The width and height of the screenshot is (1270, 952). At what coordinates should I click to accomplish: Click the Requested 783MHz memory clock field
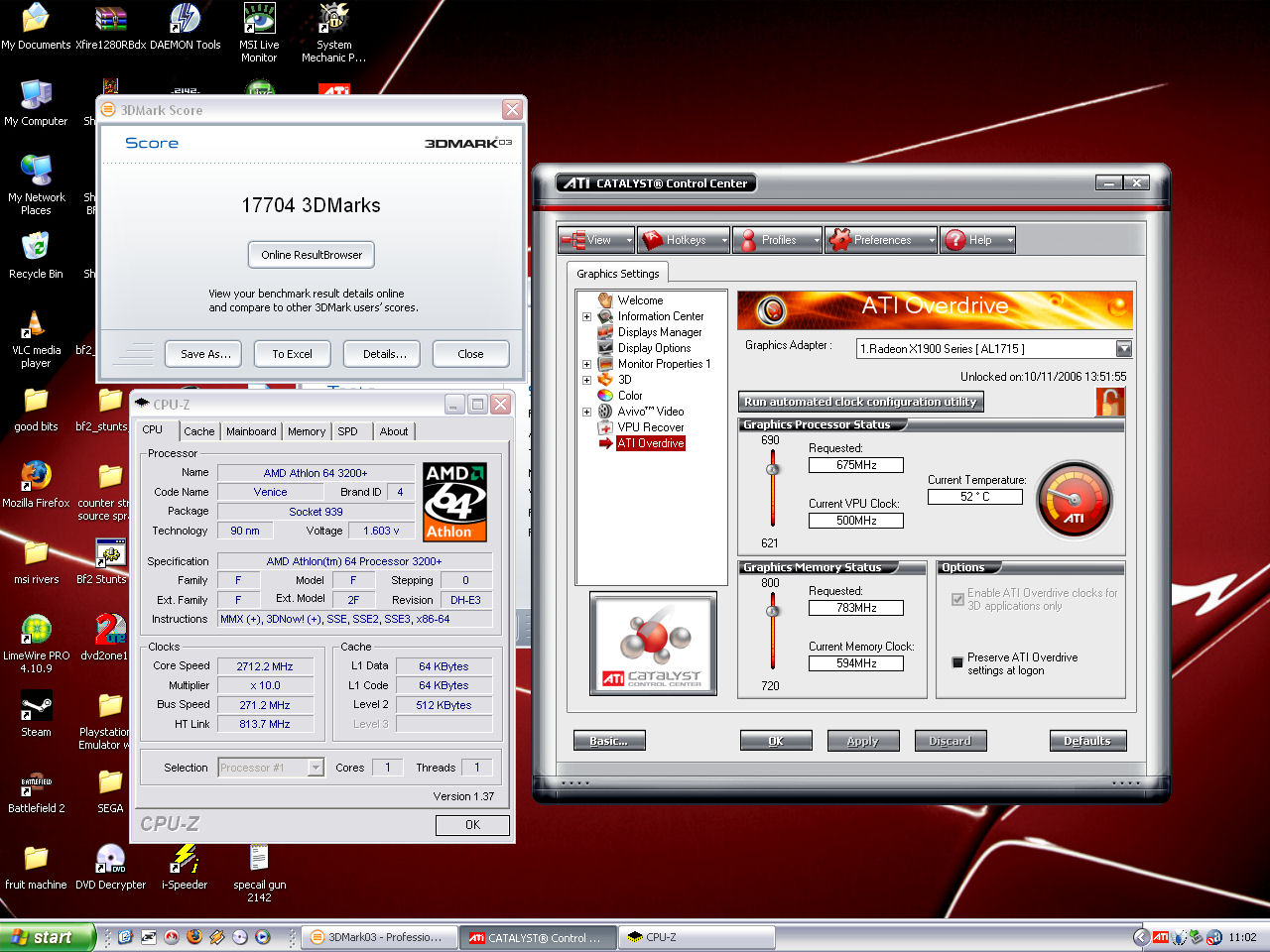point(855,608)
